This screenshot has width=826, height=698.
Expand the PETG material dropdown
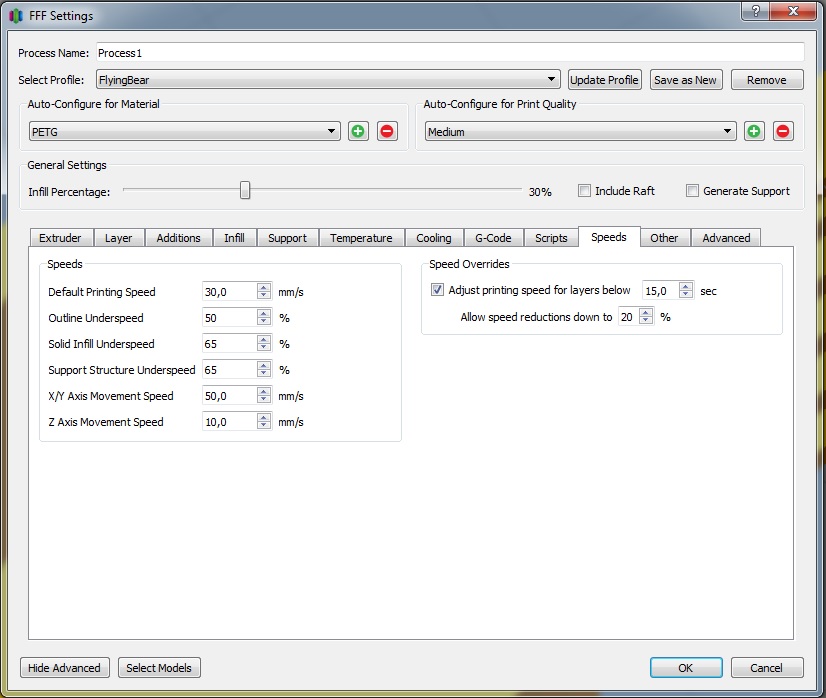pyautogui.click(x=186, y=131)
